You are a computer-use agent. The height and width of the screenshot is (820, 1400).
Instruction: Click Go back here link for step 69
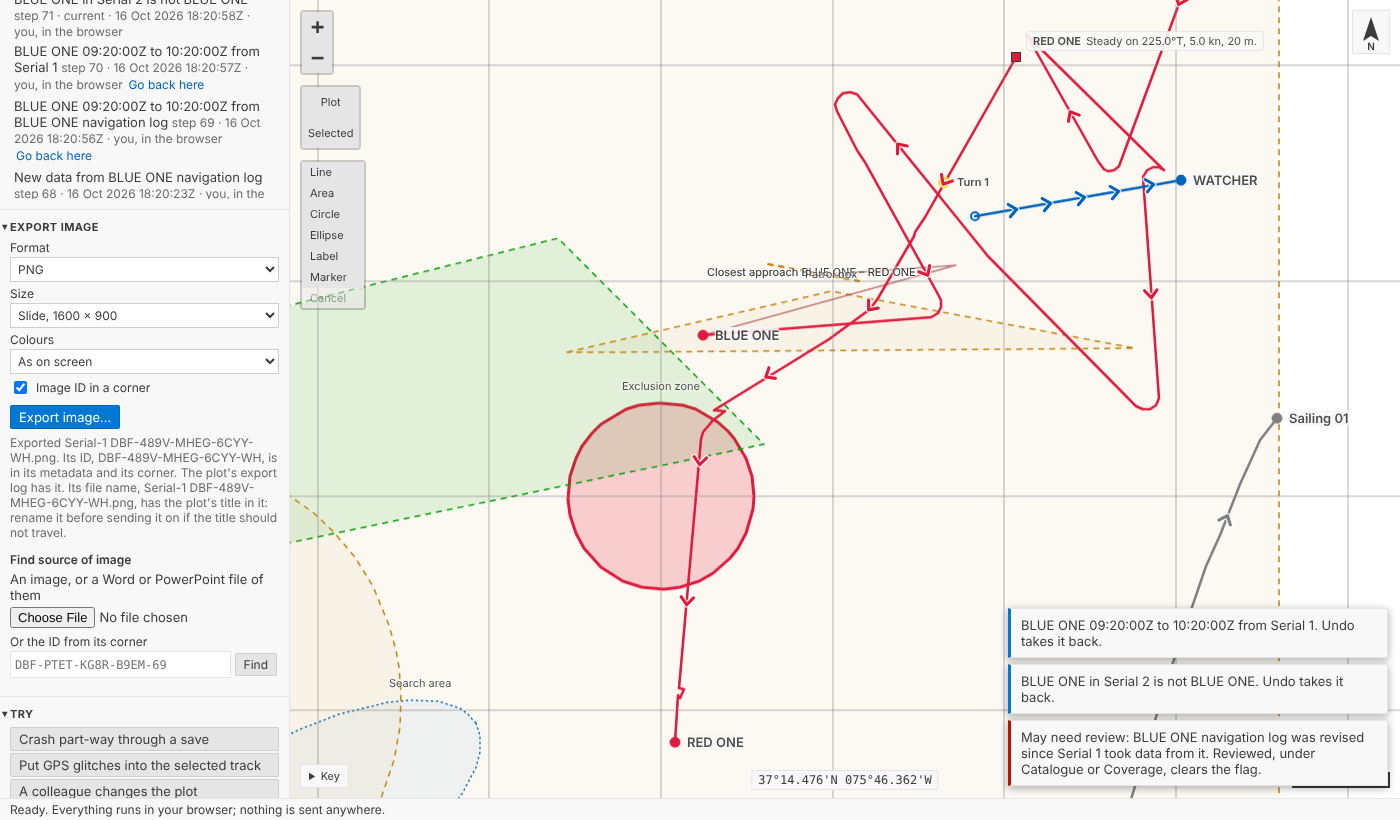pyautogui.click(x=54, y=156)
